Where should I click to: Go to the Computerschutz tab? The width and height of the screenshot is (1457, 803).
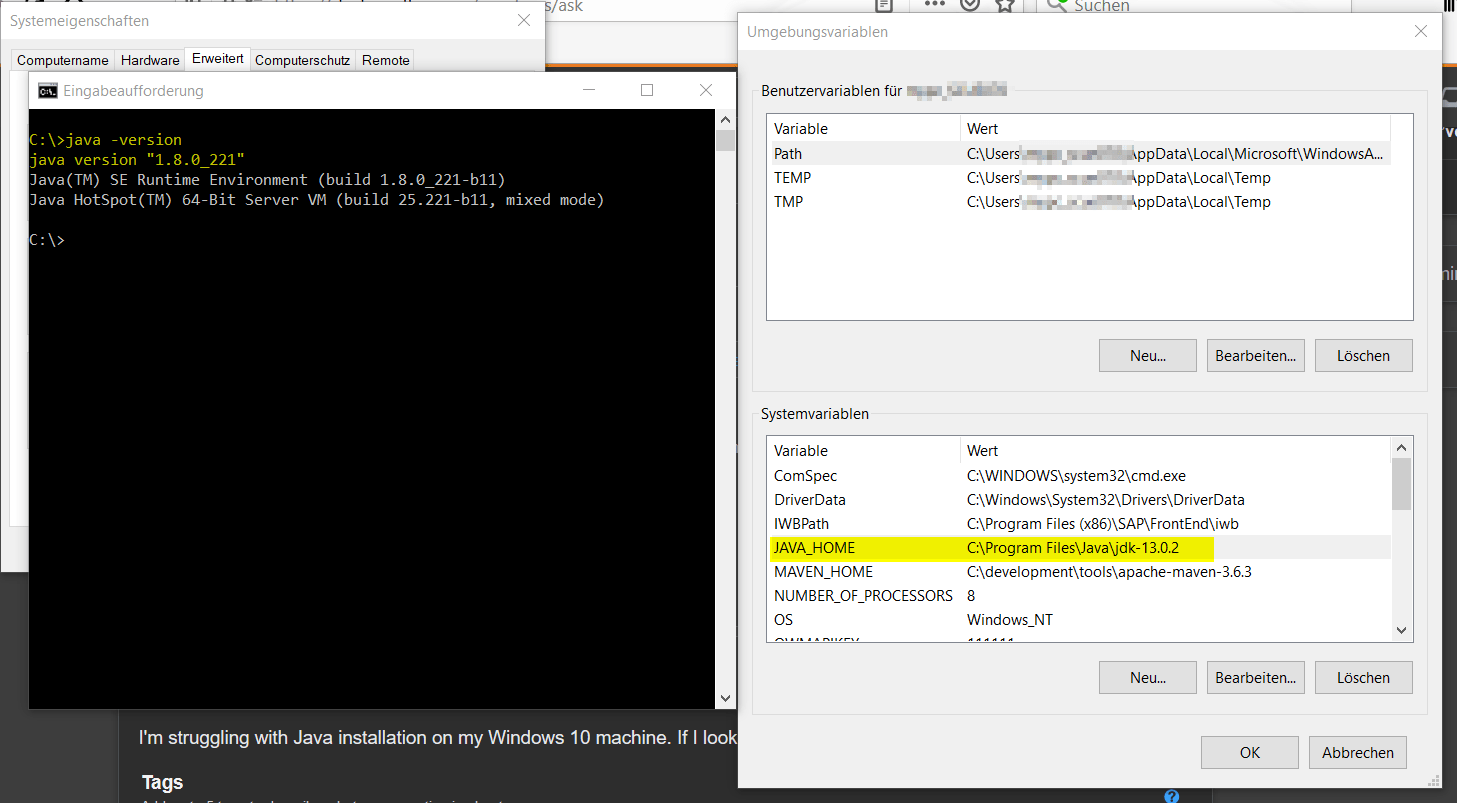[x=302, y=60]
